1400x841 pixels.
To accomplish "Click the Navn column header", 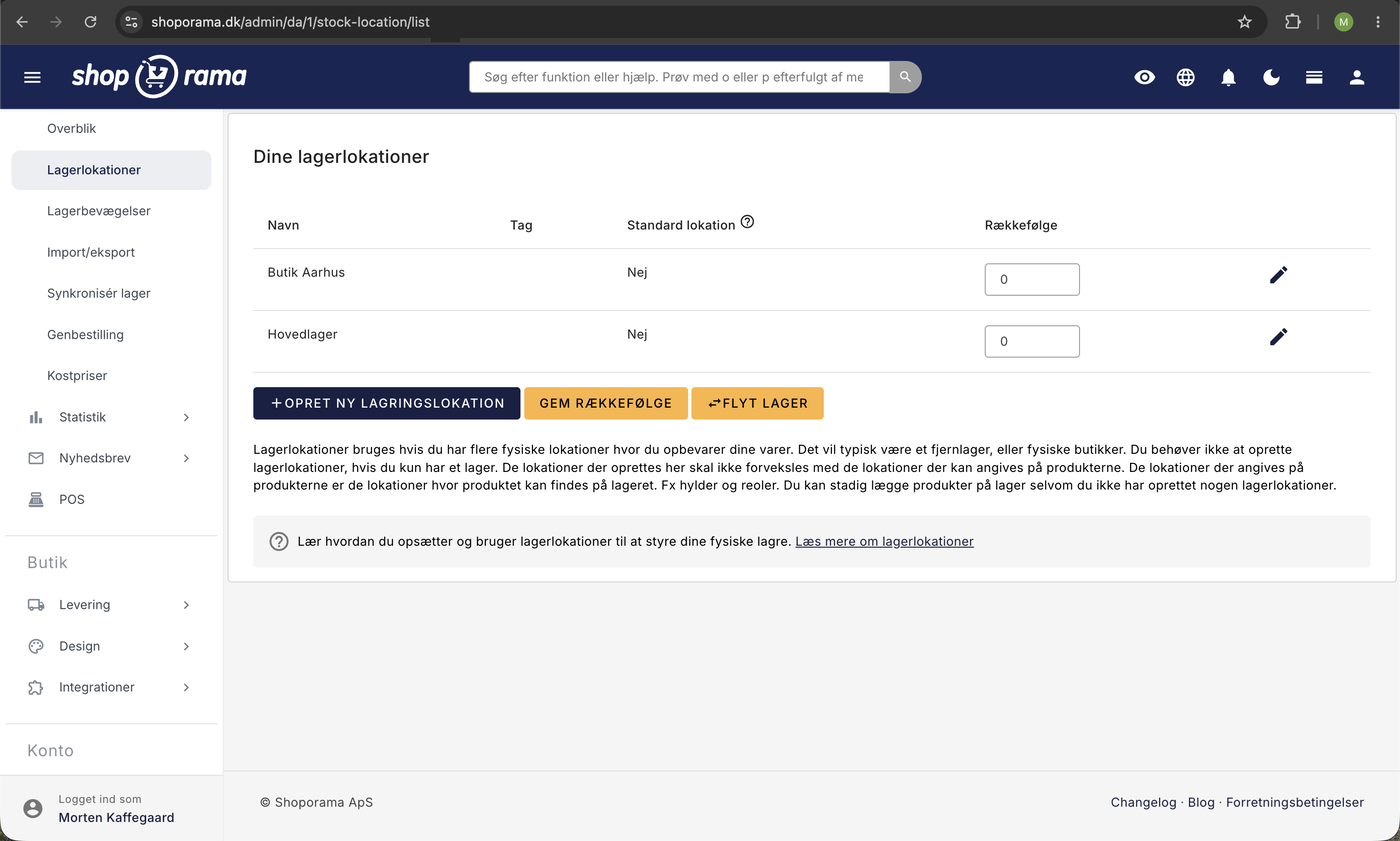I will pyautogui.click(x=283, y=225).
